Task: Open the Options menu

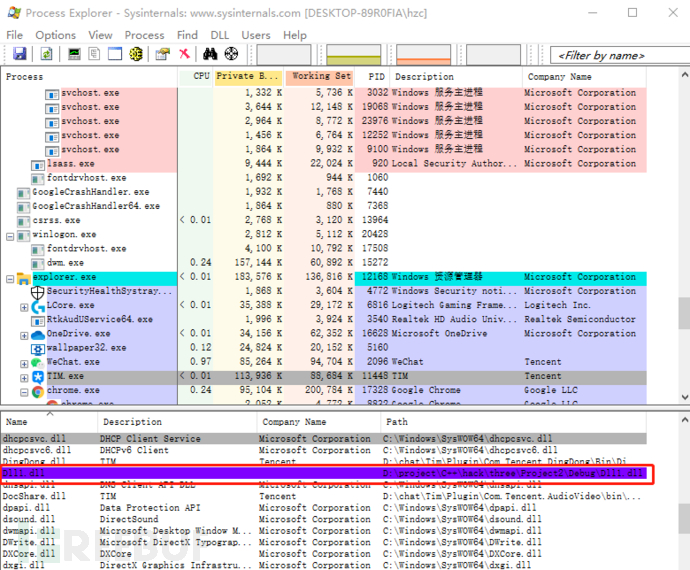Action: (55, 35)
